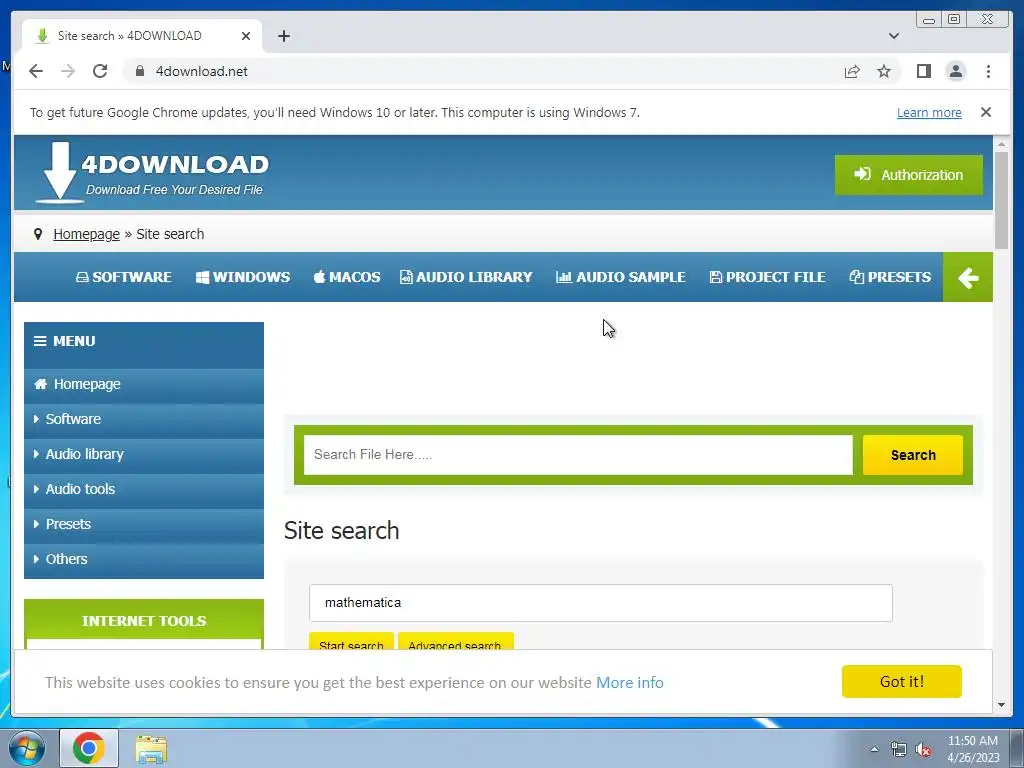Reload the 4download.net page
The width and height of the screenshot is (1024, 768).
point(100,71)
